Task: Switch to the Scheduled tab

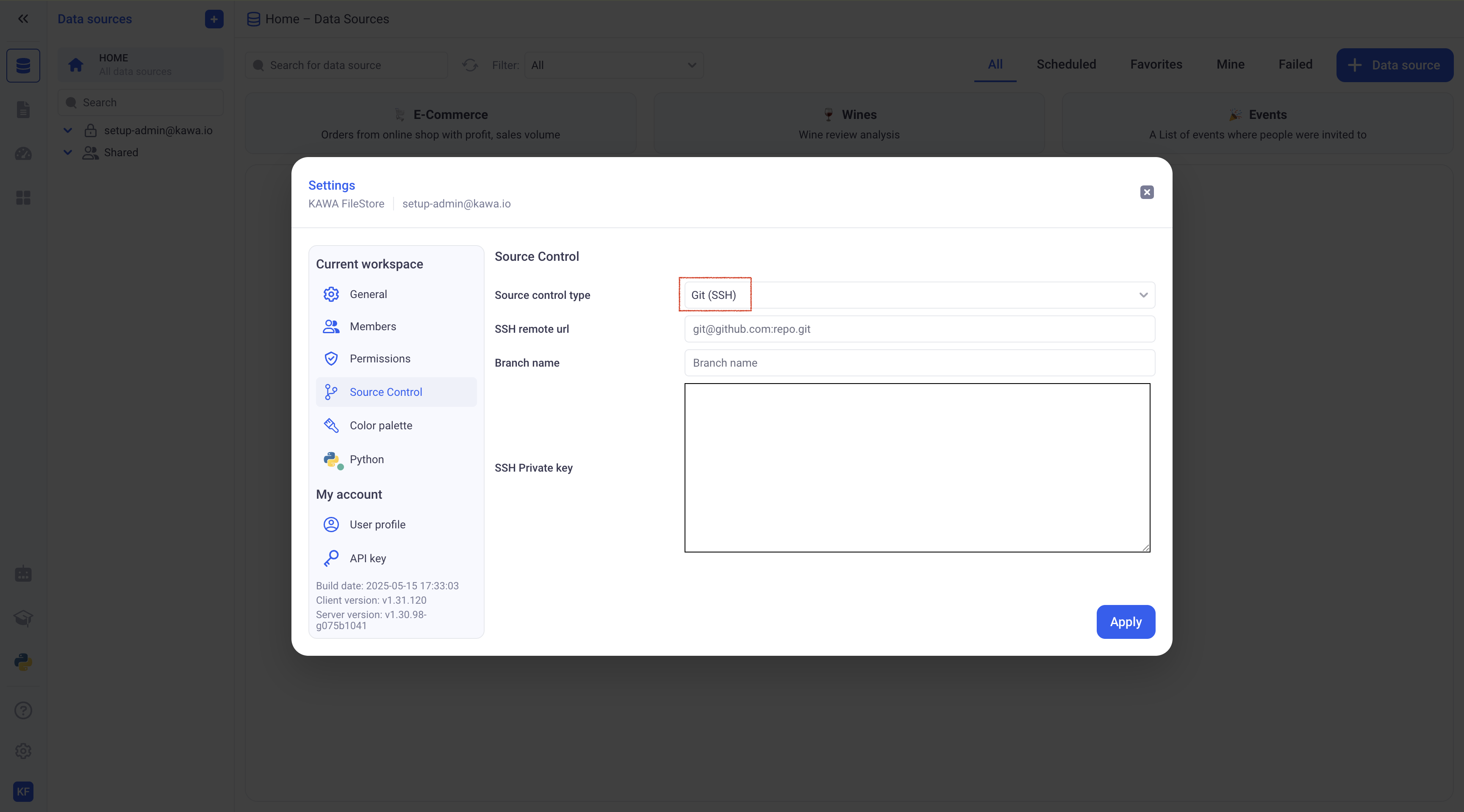Action: tap(1066, 65)
